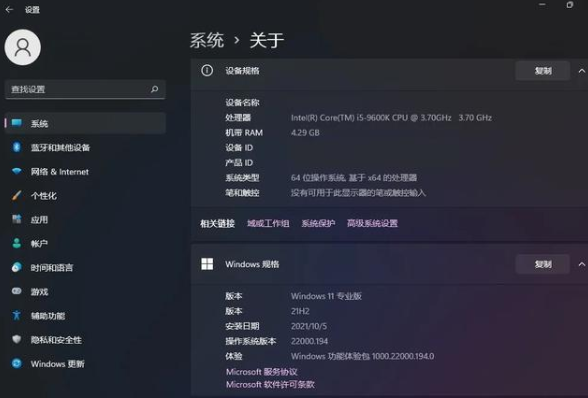Image resolution: width=588 pixels, height=398 pixels.
Task: Select OS build value 22000.194
Action: coord(309,341)
